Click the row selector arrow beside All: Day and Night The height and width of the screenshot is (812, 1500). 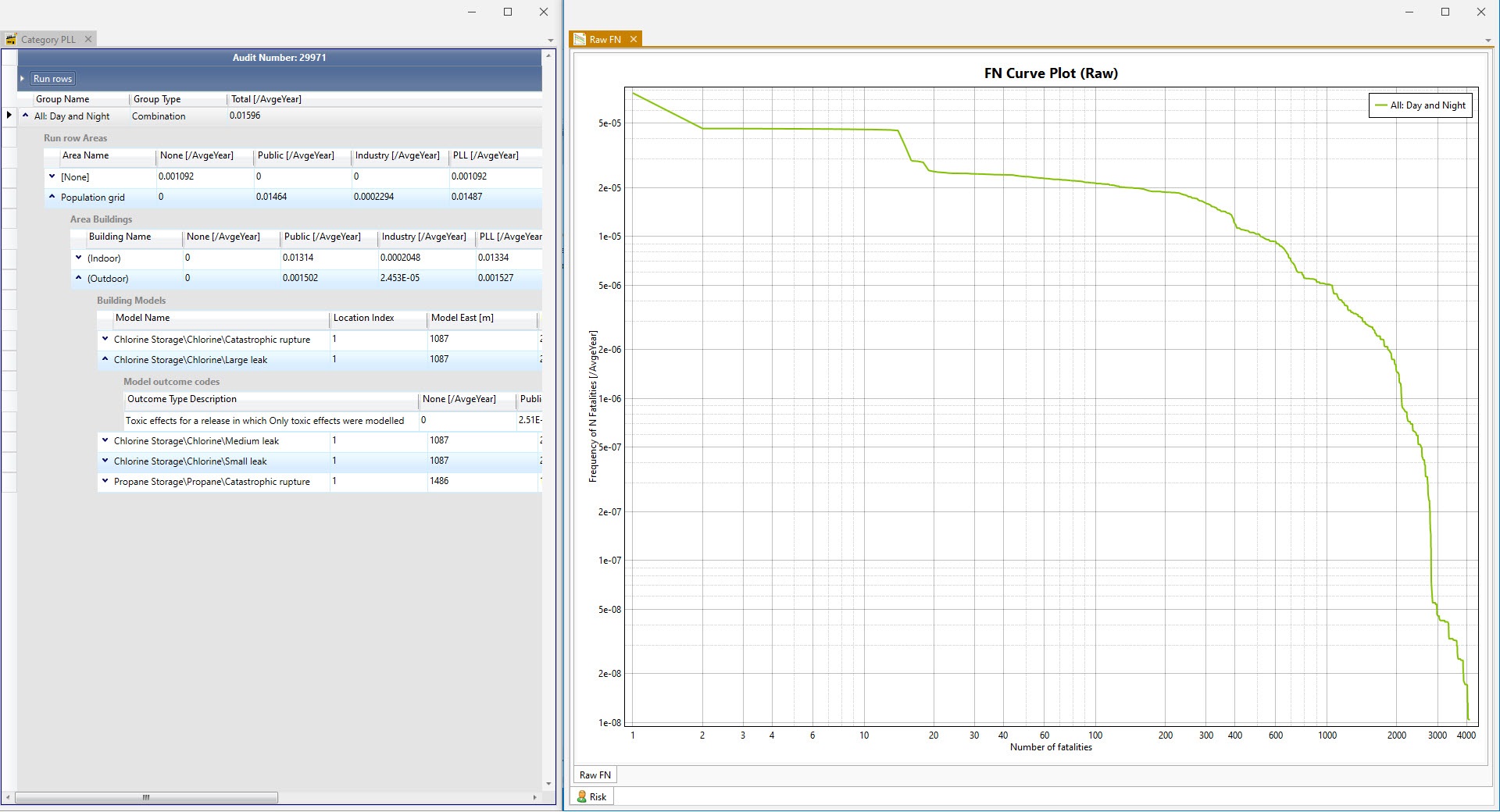point(9,116)
